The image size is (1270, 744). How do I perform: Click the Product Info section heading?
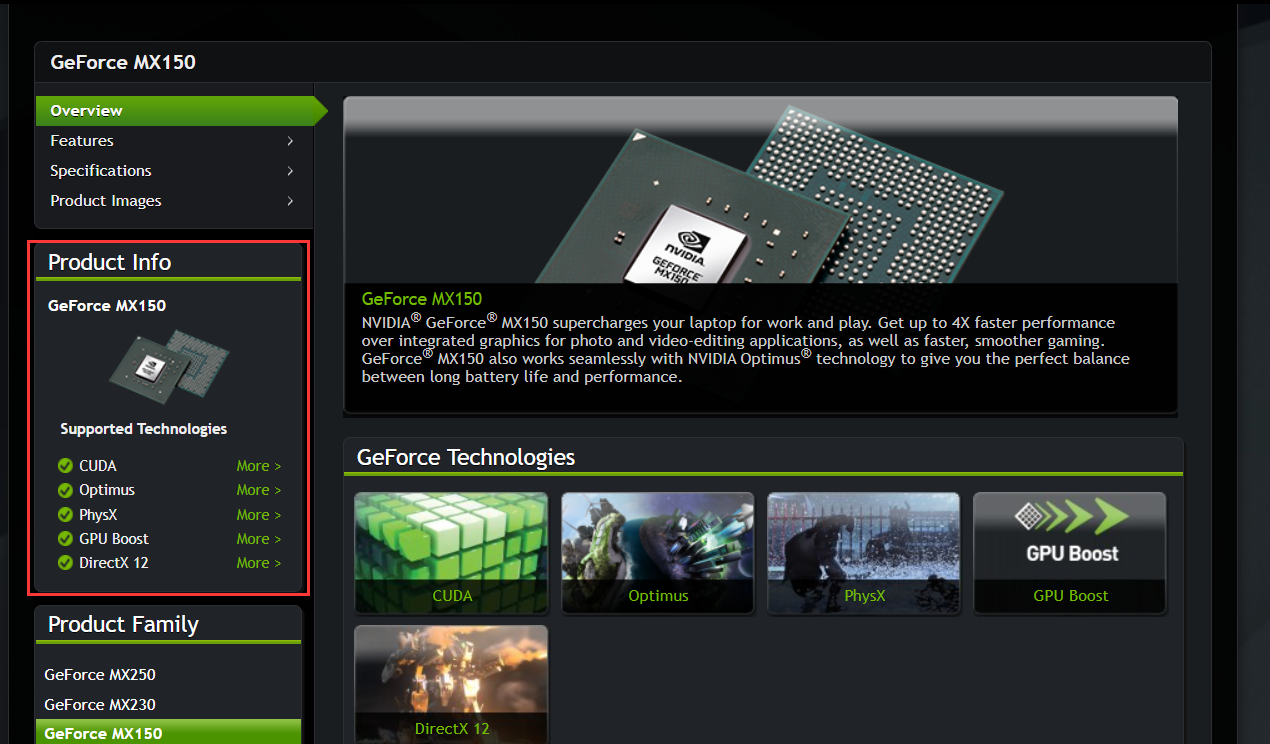click(x=110, y=263)
